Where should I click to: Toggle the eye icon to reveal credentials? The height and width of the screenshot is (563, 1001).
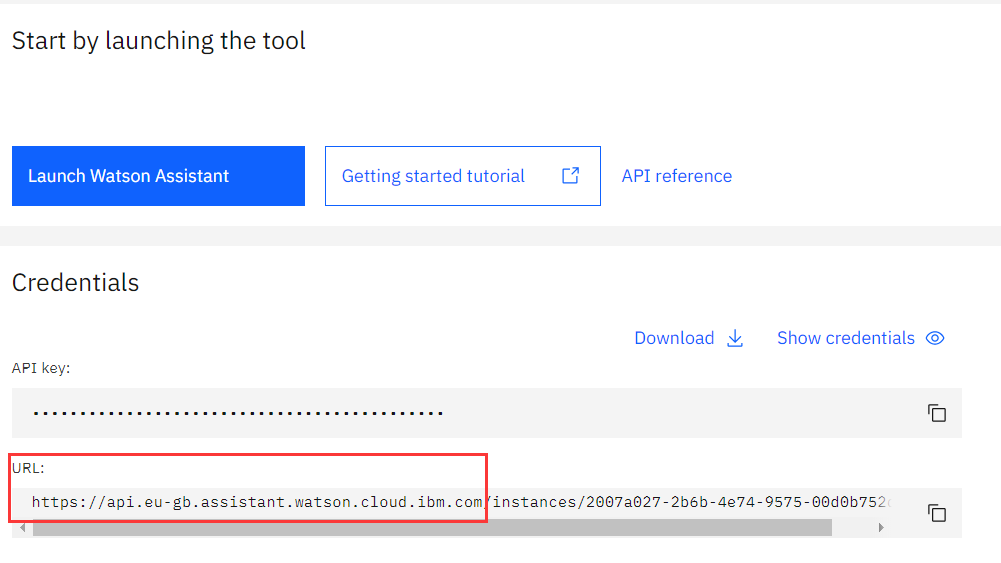pyautogui.click(x=935, y=338)
